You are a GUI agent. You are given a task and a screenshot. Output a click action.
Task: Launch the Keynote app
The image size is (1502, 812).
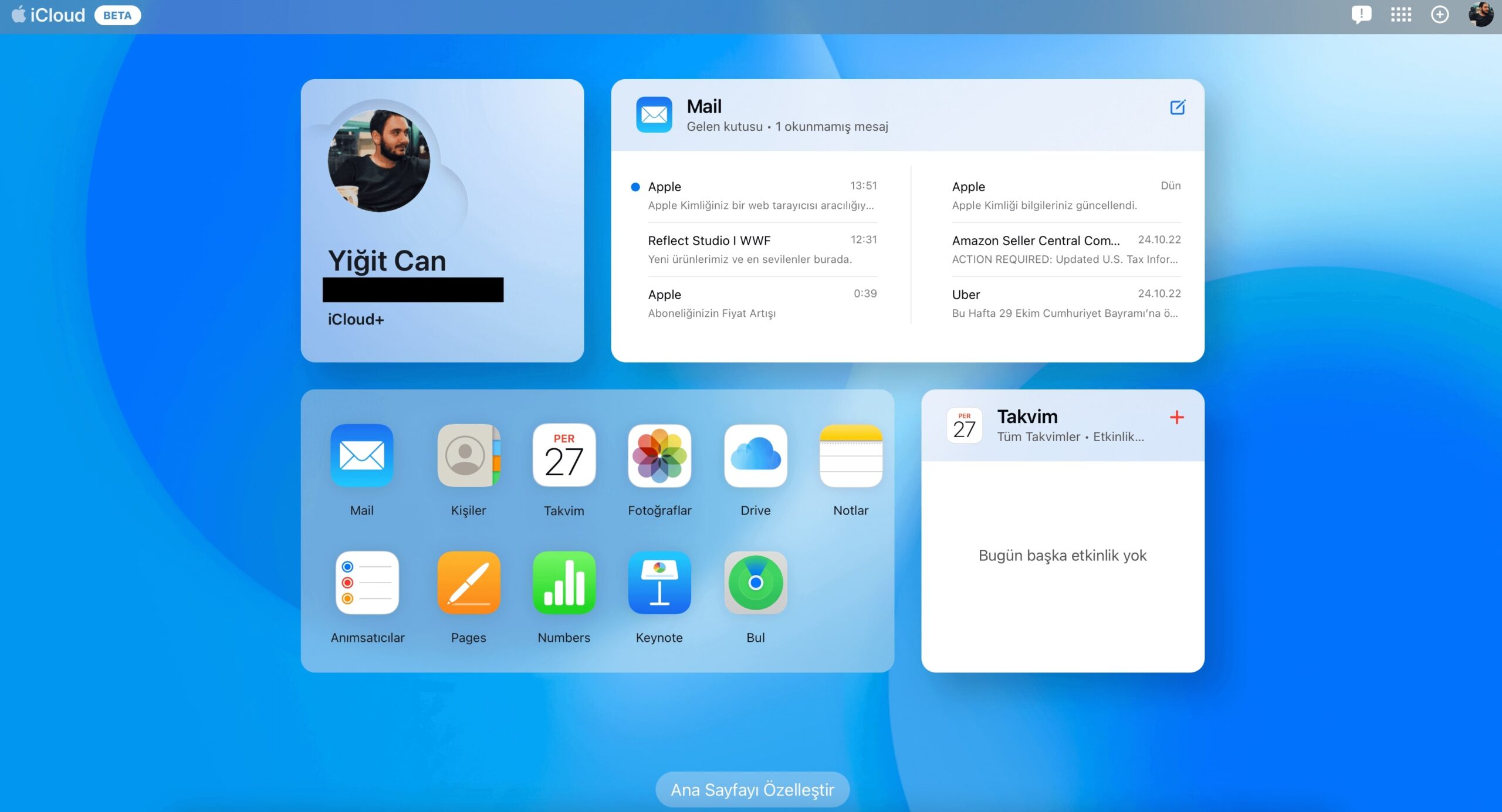[x=659, y=583]
